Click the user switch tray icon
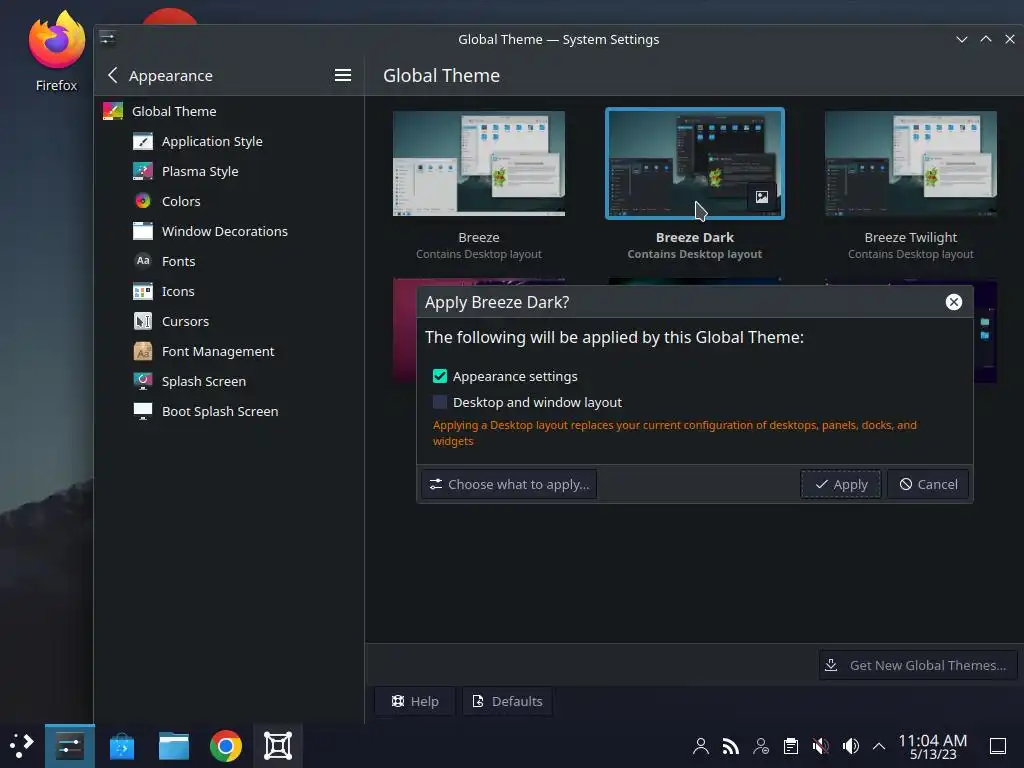The width and height of the screenshot is (1024, 768). 761,746
